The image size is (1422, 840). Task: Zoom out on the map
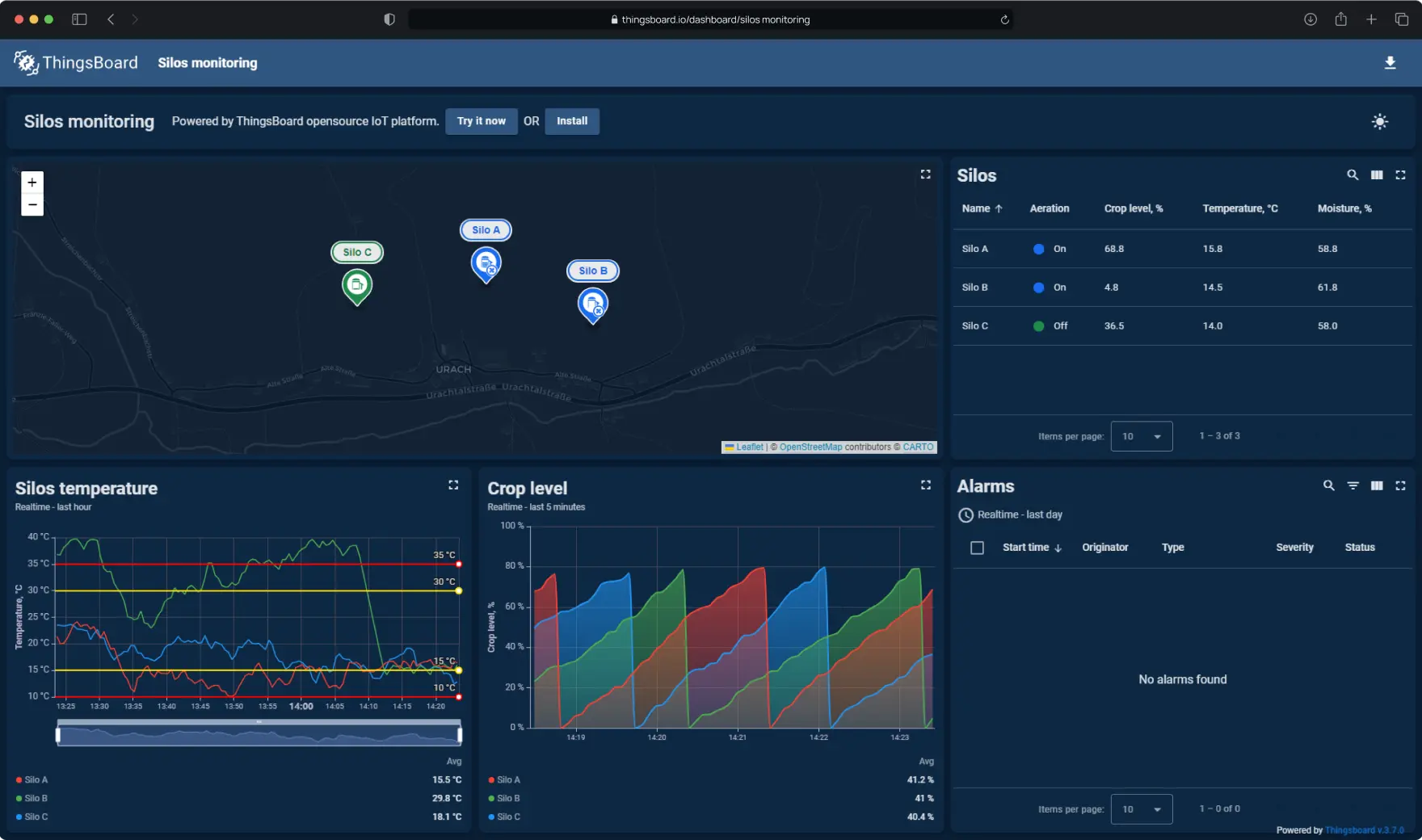coord(32,205)
